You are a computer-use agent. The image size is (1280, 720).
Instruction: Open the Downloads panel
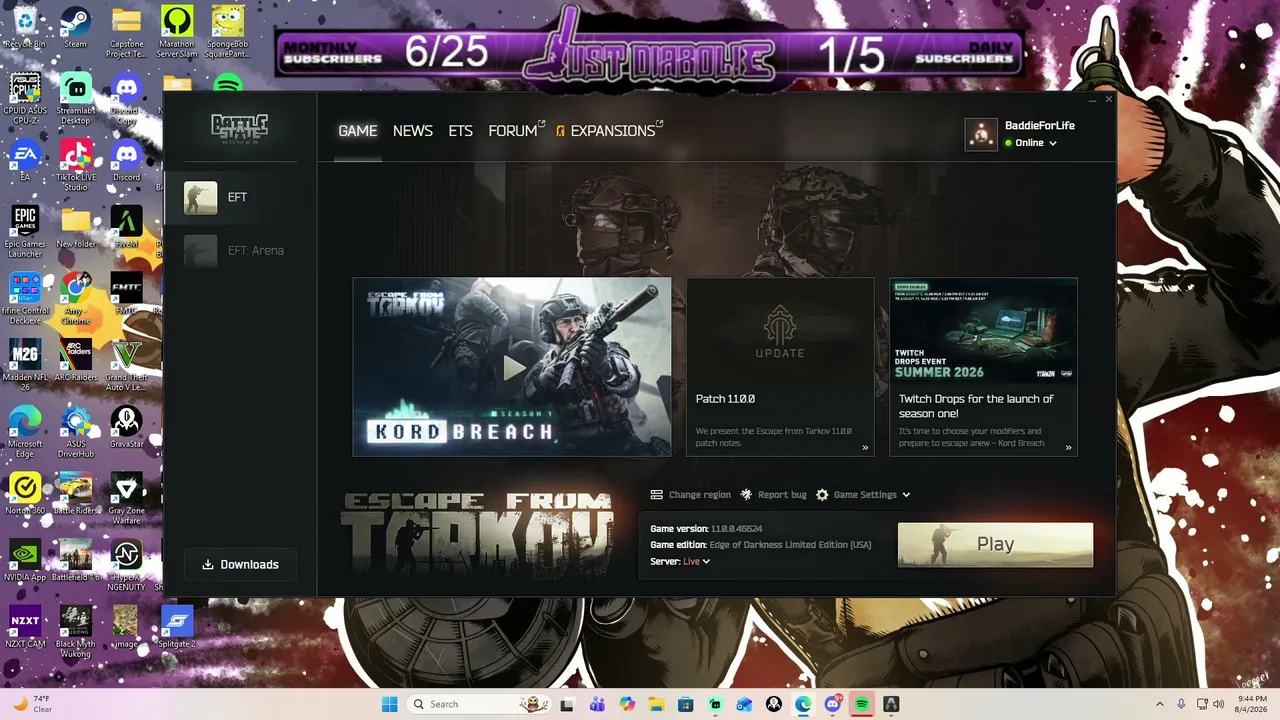[240, 565]
